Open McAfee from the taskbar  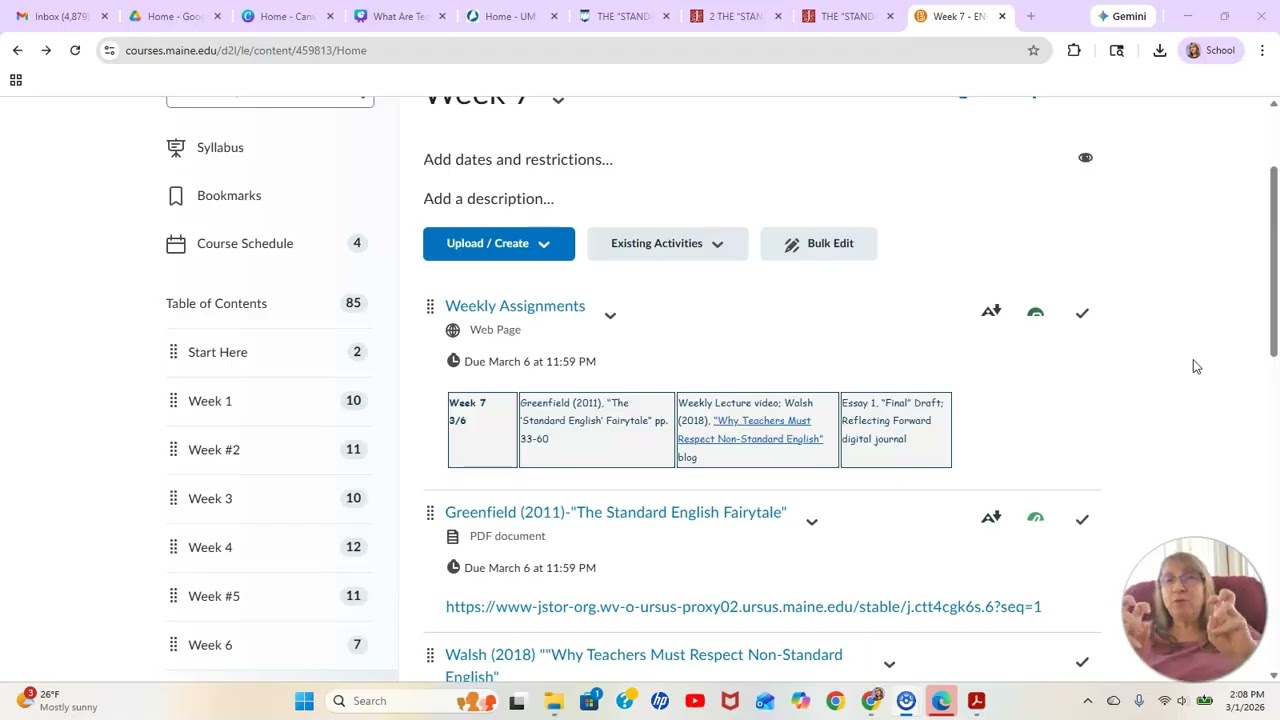click(730, 701)
